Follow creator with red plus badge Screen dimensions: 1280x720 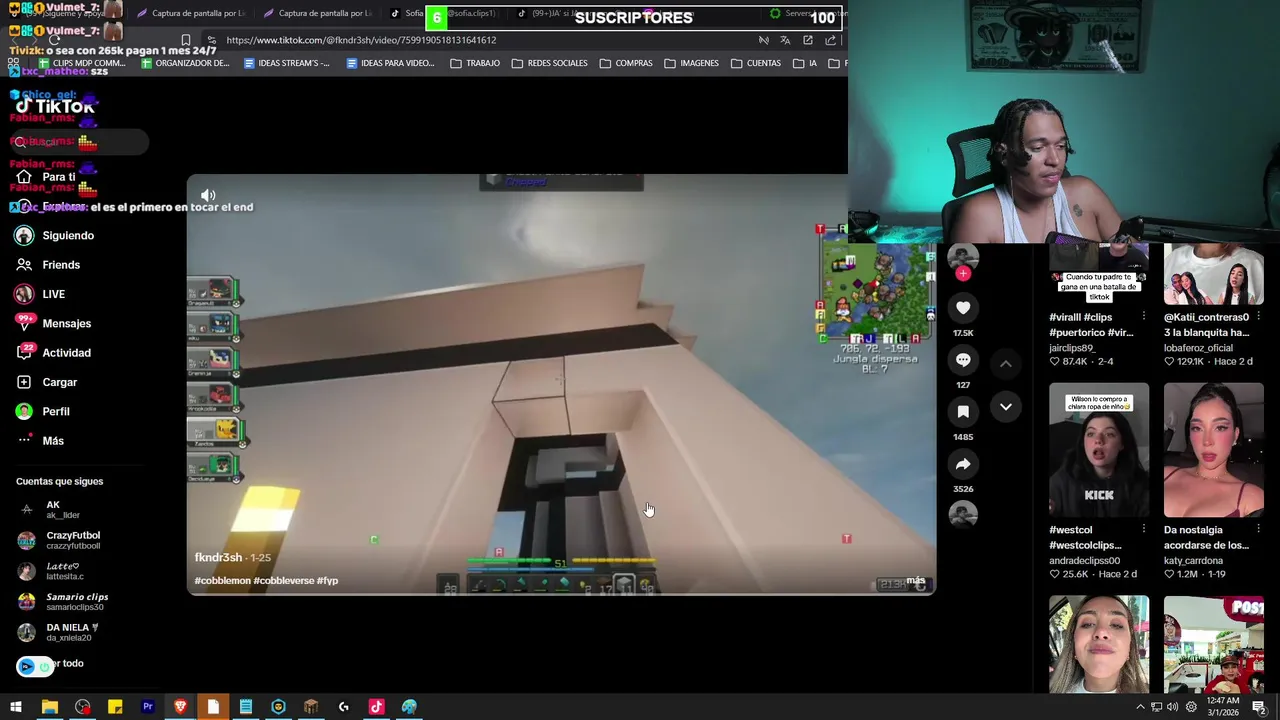point(963,273)
